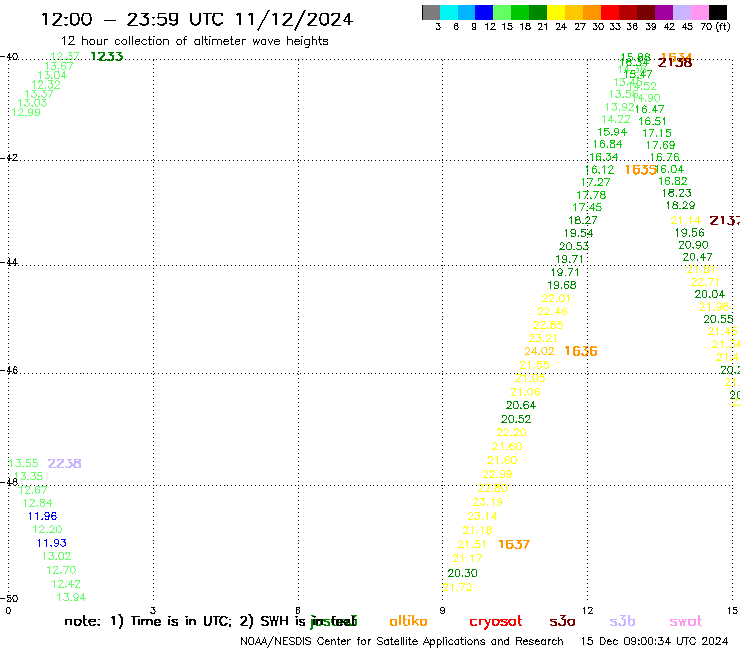Click the wave height value '13.02'
Viewport: 740px width, 650px height.
tap(57, 557)
